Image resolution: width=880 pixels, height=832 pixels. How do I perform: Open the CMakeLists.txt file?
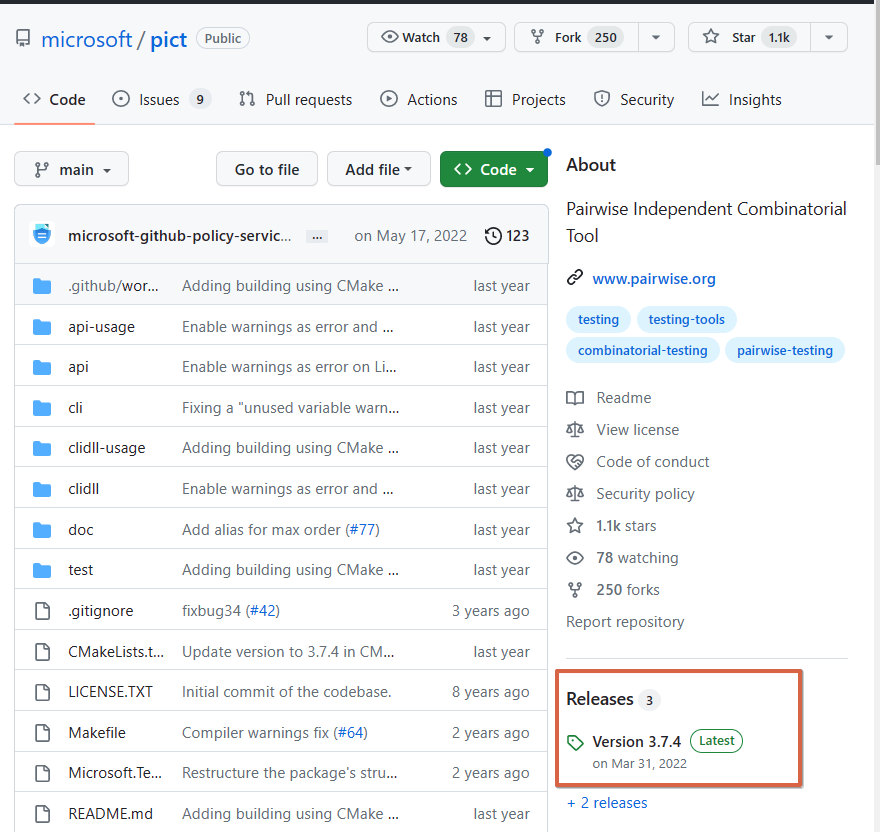tap(116, 652)
